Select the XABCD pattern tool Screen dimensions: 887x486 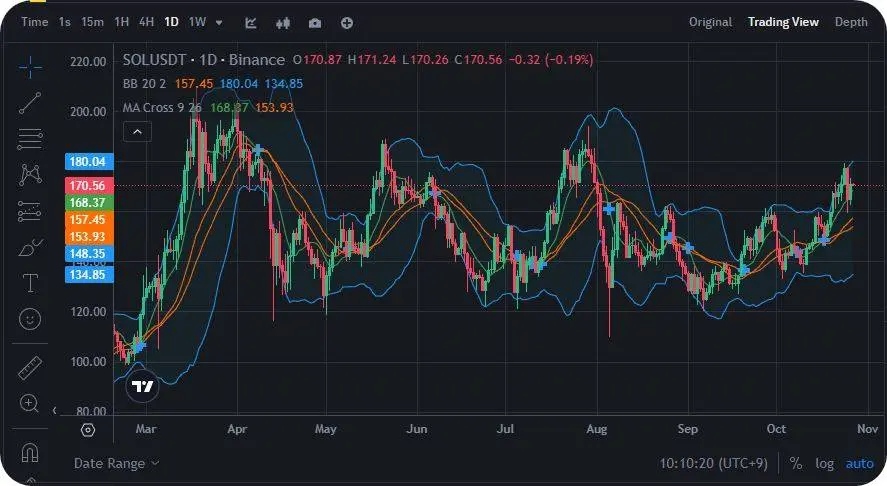pyautogui.click(x=30, y=174)
